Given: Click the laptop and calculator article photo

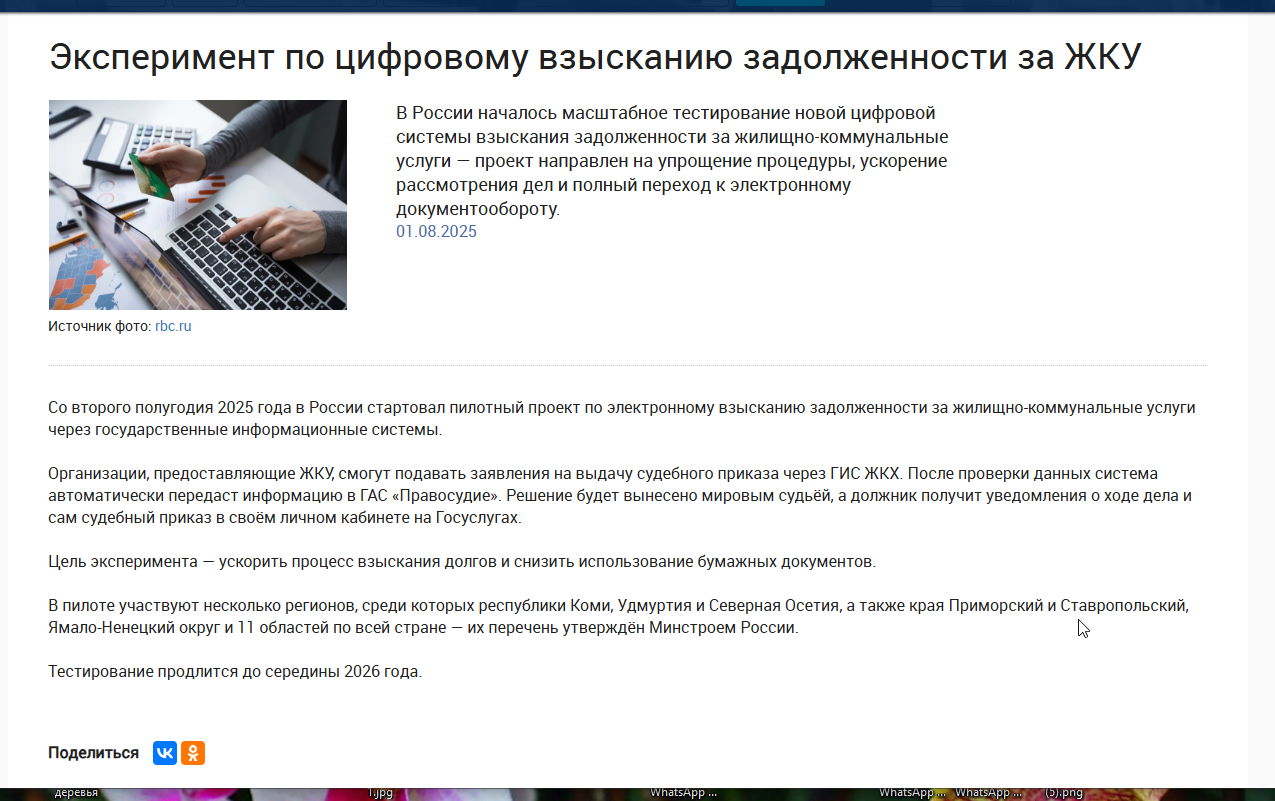Looking at the screenshot, I should pyautogui.click(x=198, y=205).
